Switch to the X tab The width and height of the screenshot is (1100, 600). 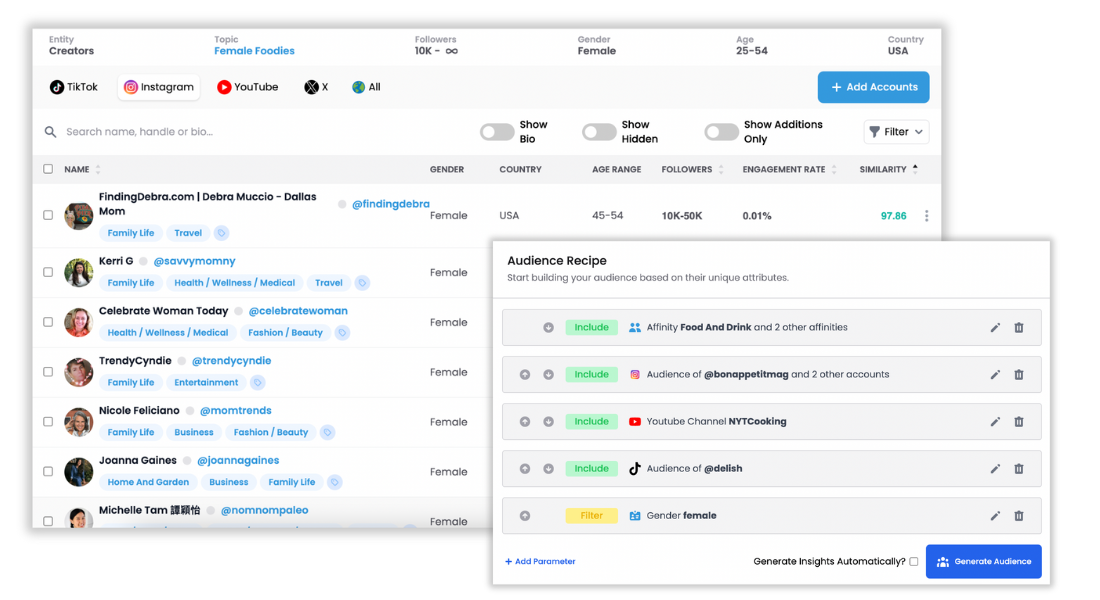pyautogui.click(x=316, y=87)
